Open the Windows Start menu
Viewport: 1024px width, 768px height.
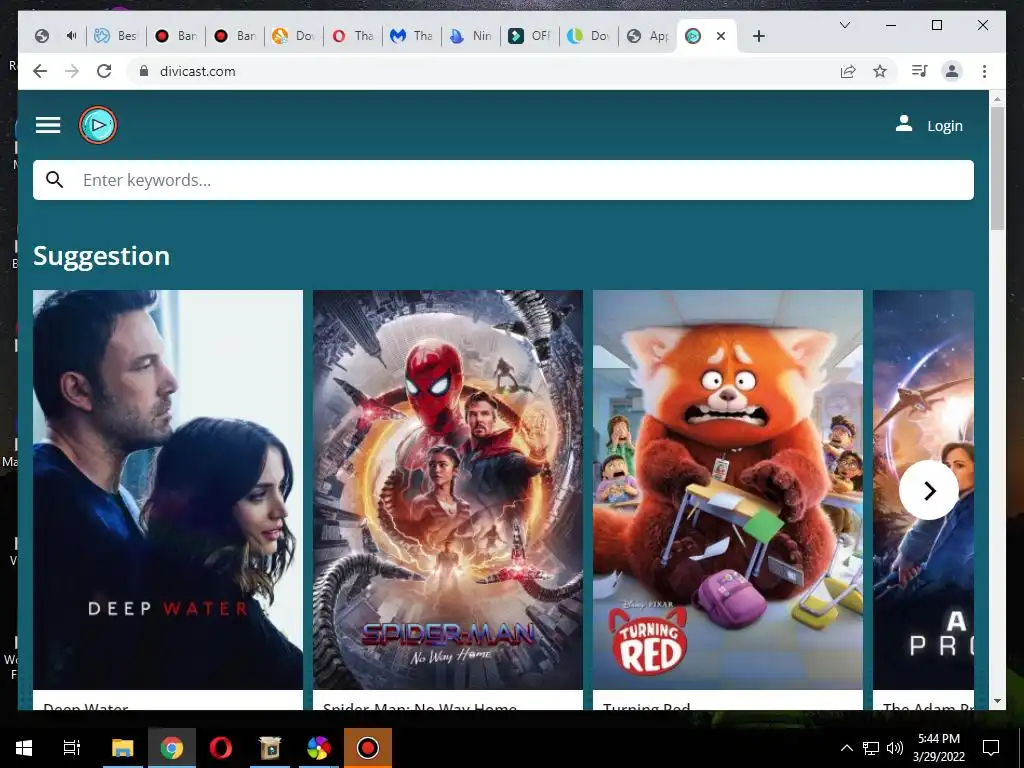[24, 748]
